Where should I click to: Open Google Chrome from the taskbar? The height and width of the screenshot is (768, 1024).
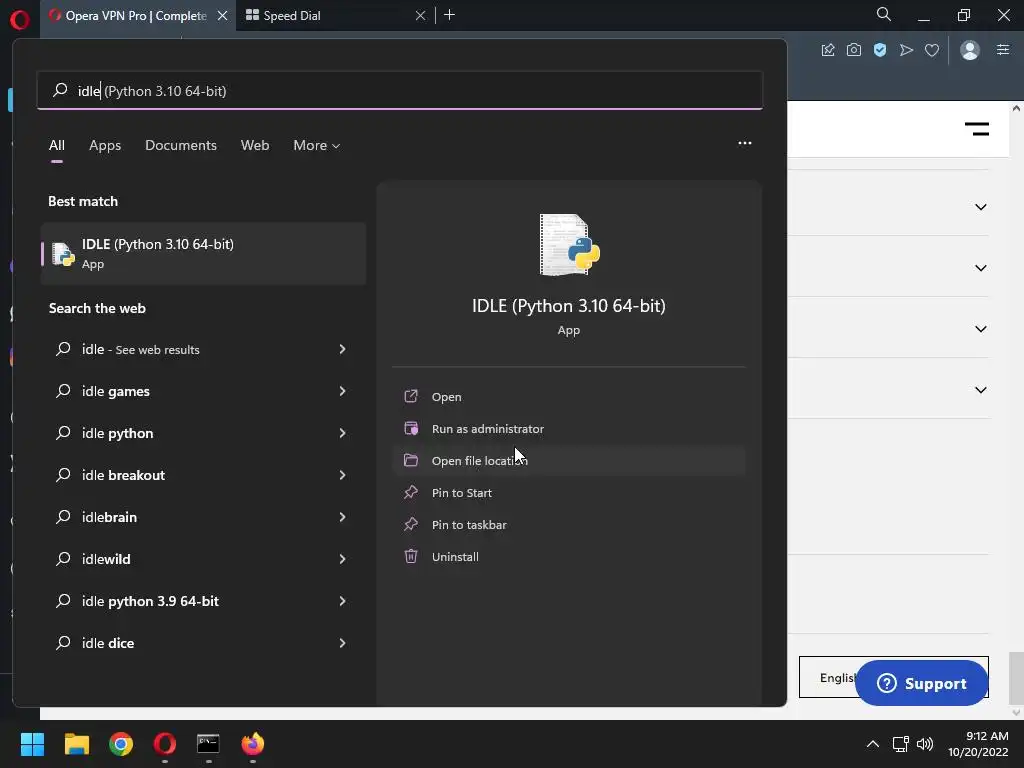[x=121, y=744]
